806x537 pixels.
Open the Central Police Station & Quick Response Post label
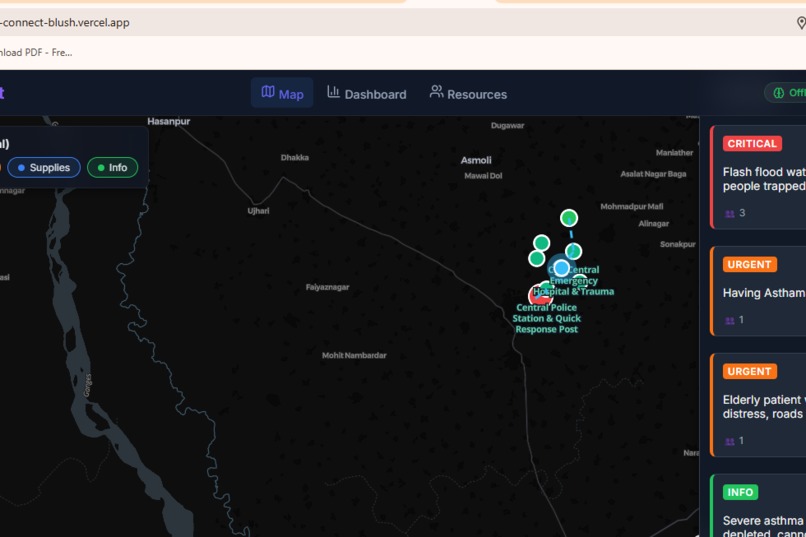[x=546, y=318]
